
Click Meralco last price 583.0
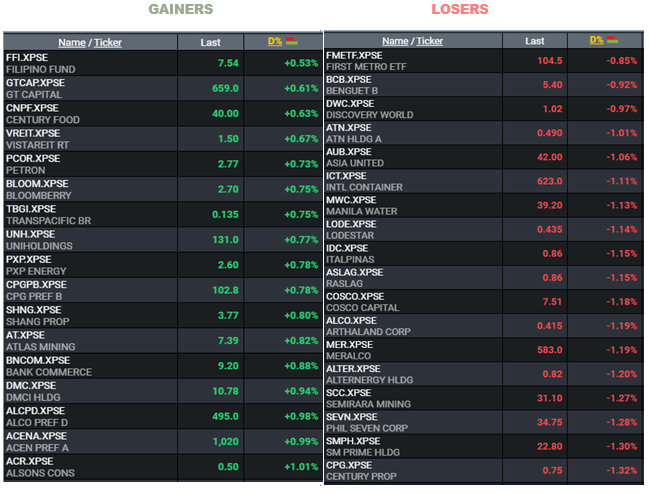[x=550, y=350]
